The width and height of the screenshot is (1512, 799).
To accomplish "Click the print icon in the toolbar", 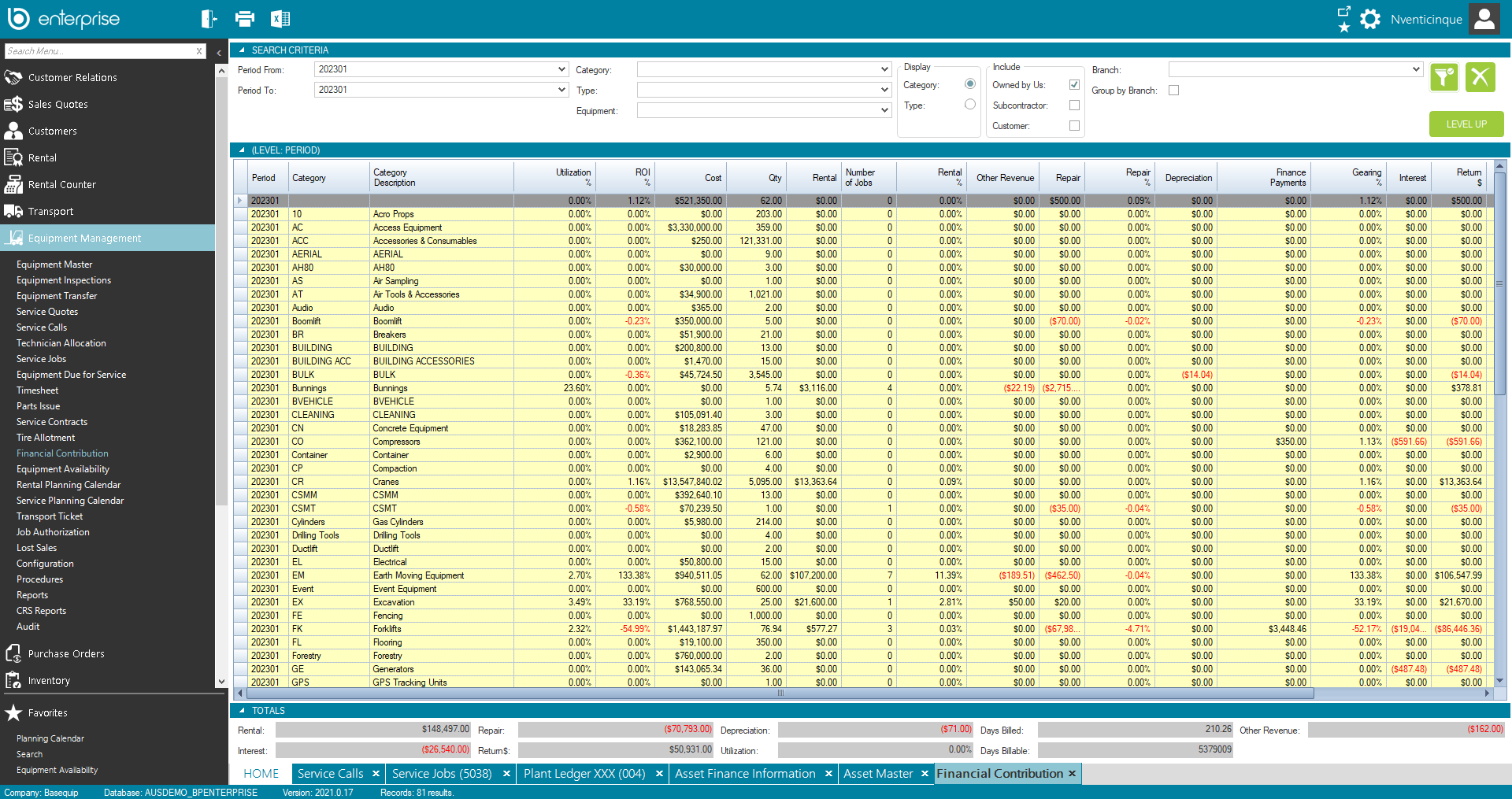I will (x=245, y=18).
